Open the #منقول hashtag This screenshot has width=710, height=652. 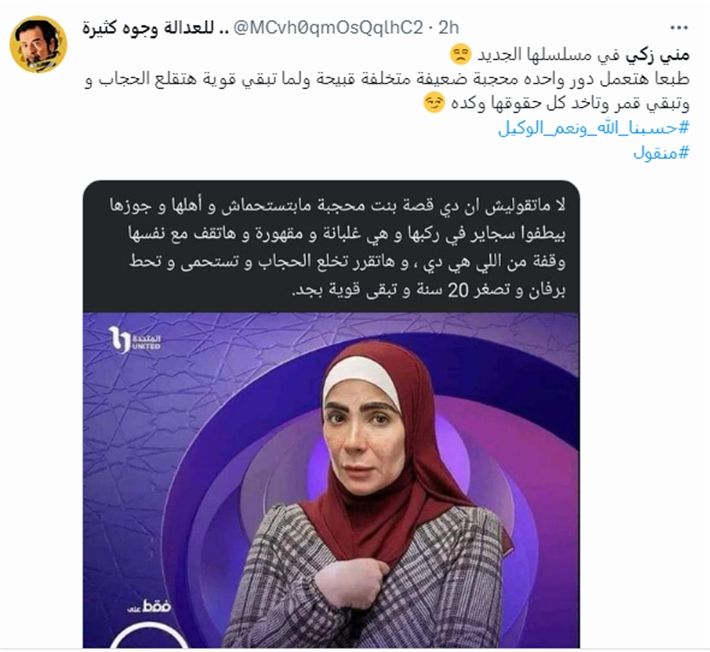coord(661,153)
